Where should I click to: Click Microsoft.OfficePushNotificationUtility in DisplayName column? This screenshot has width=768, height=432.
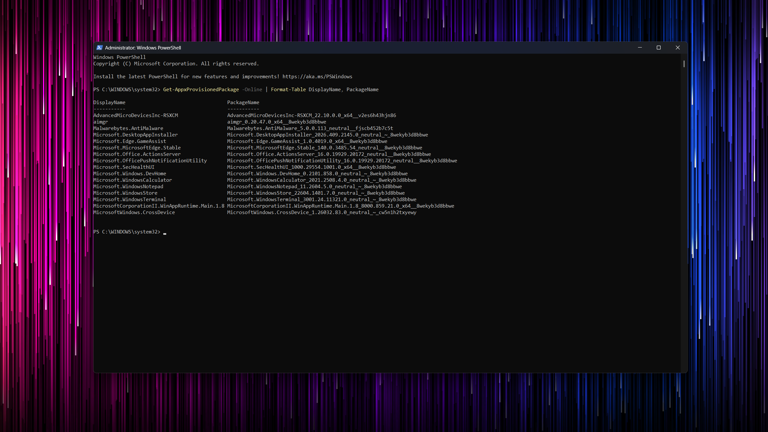click(150, 161)
